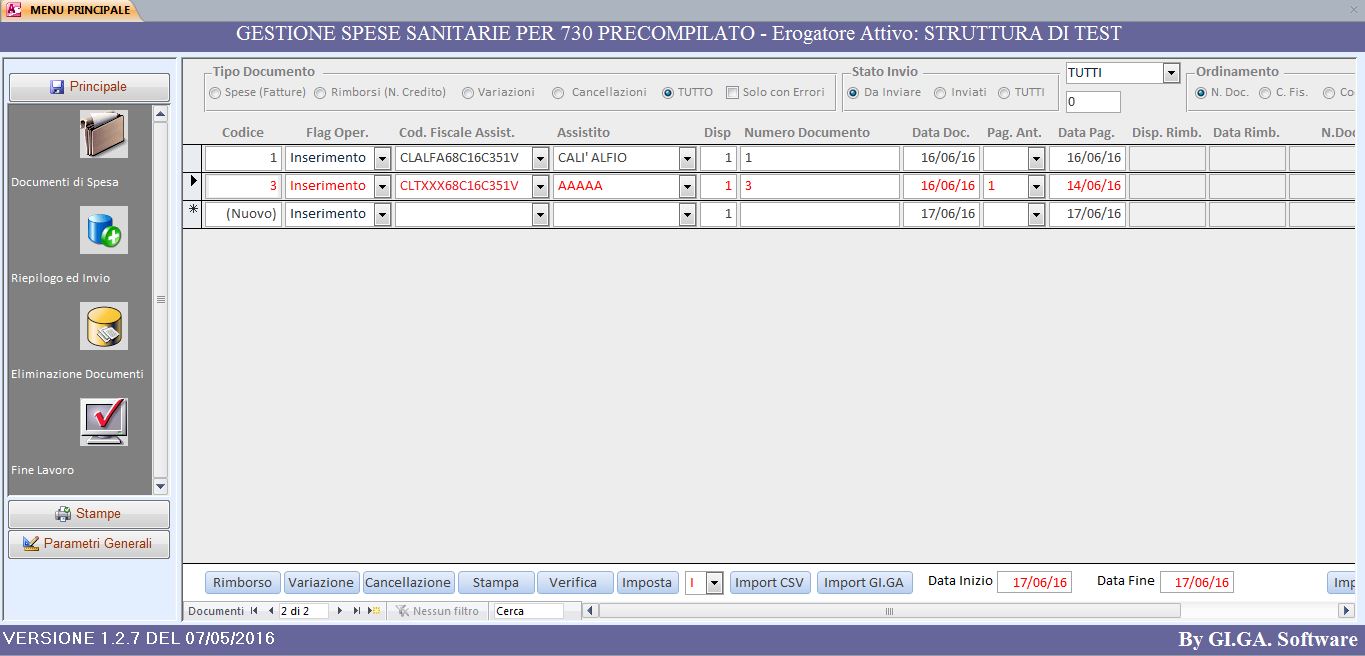The height and width of the screenshot is (656, 1365).
Task: Open the Stampe sidebar section
Action: point(89,514)
